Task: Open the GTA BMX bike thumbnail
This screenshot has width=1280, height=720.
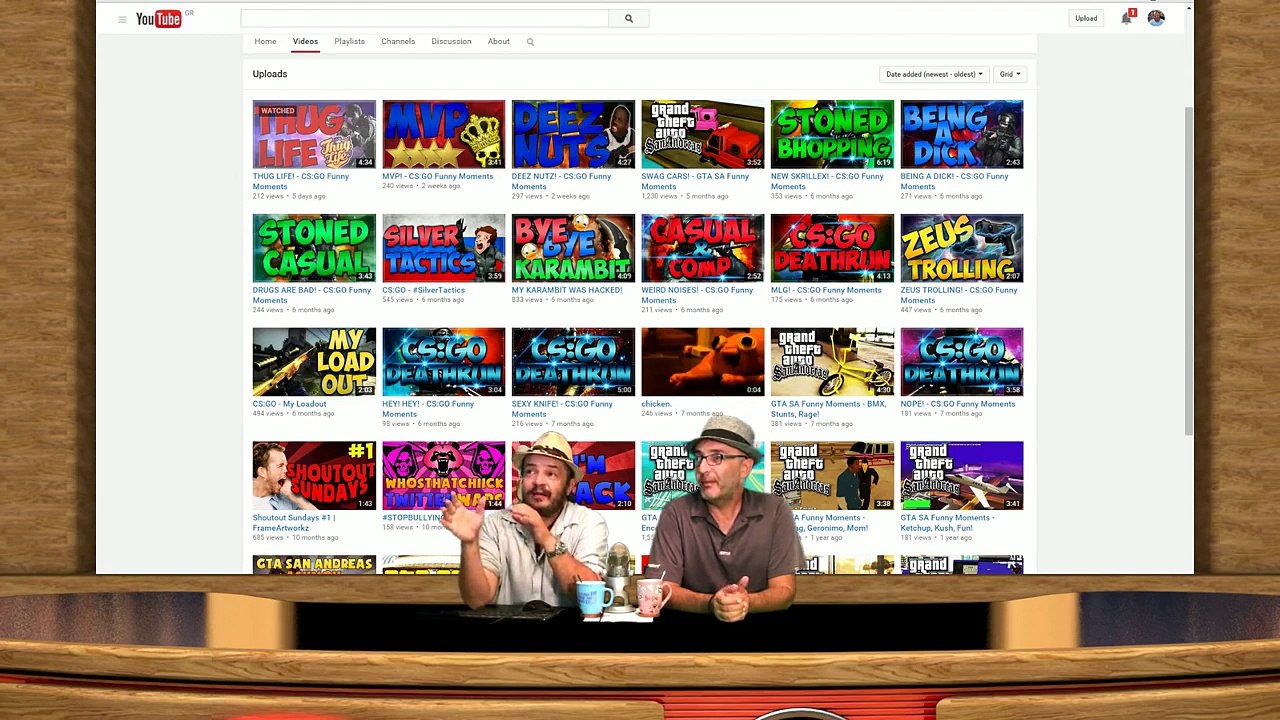Action: (832, 362)
